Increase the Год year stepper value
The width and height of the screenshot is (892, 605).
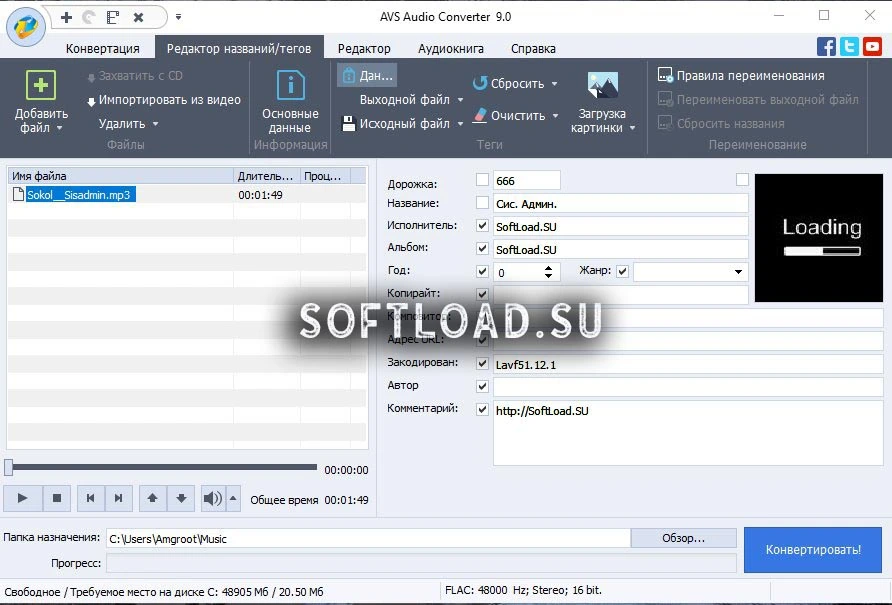(548, 267)
